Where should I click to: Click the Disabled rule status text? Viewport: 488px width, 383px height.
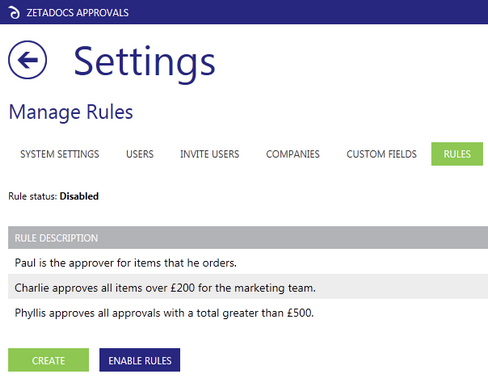point(79,196)
